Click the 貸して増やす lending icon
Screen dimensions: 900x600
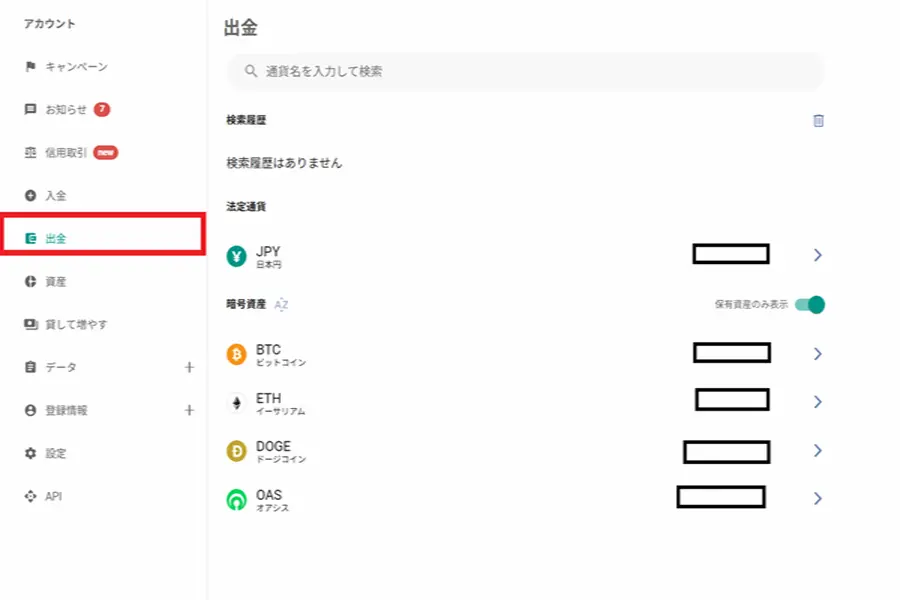tap(28, 324)
